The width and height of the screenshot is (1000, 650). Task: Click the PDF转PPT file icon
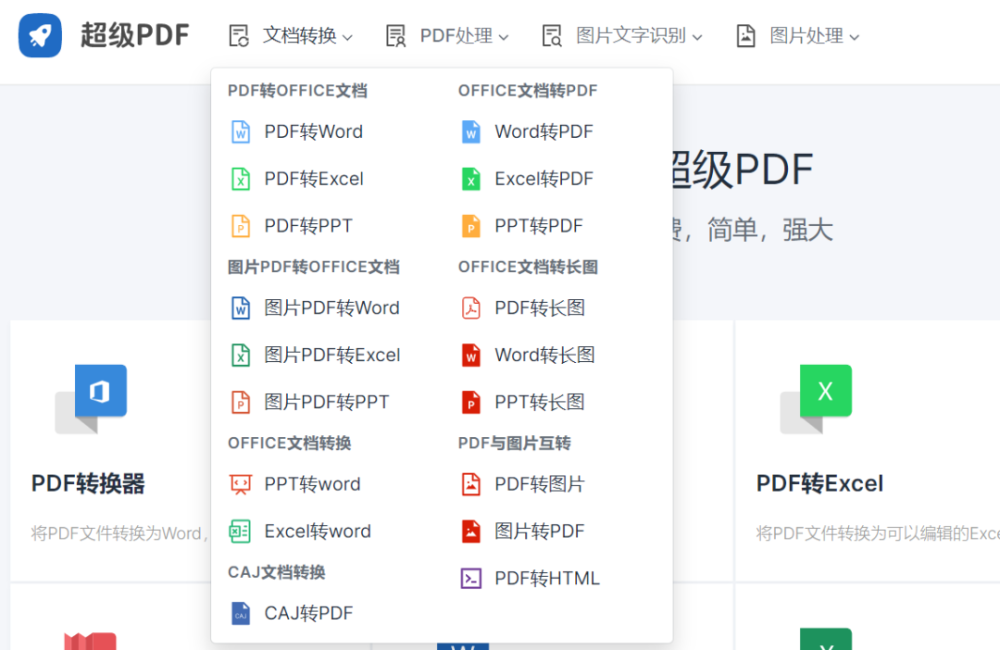[x=240, y=226]
